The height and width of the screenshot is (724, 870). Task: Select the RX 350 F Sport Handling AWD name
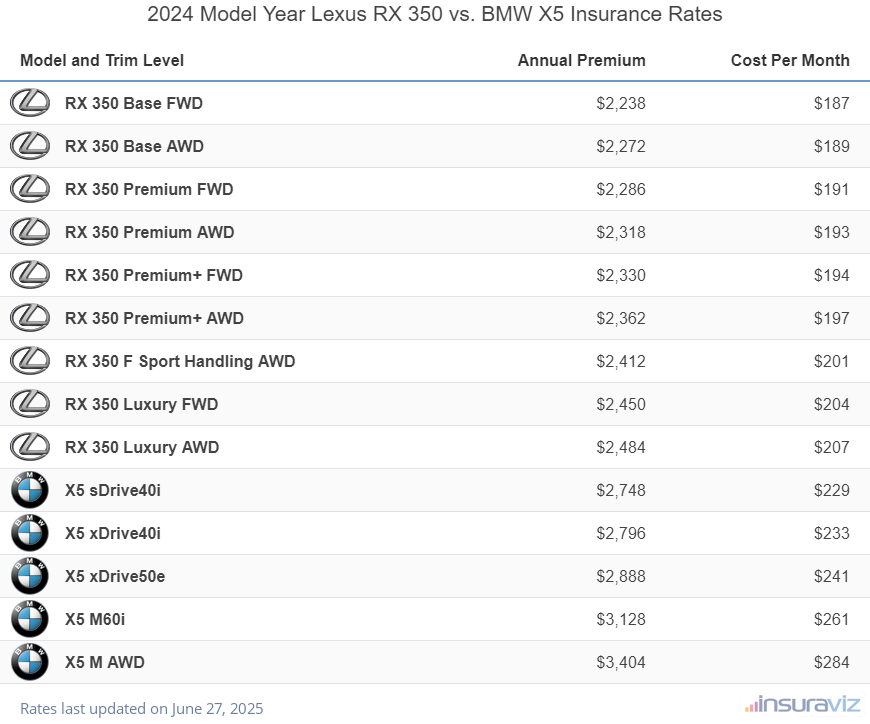(180, 361)
